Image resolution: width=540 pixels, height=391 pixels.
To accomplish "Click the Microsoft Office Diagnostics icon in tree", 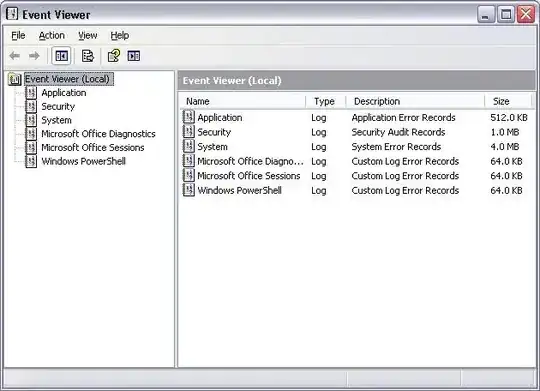I will pyautogui.click(x=31, y=134).
